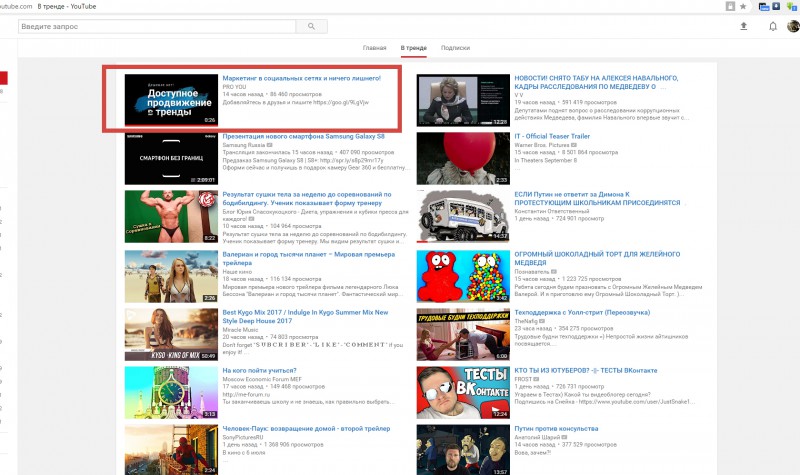Click goo.gl link in Маркетинг description
Image resolution: width=800 pixels, height=475 pixels.
click(341, 102)
